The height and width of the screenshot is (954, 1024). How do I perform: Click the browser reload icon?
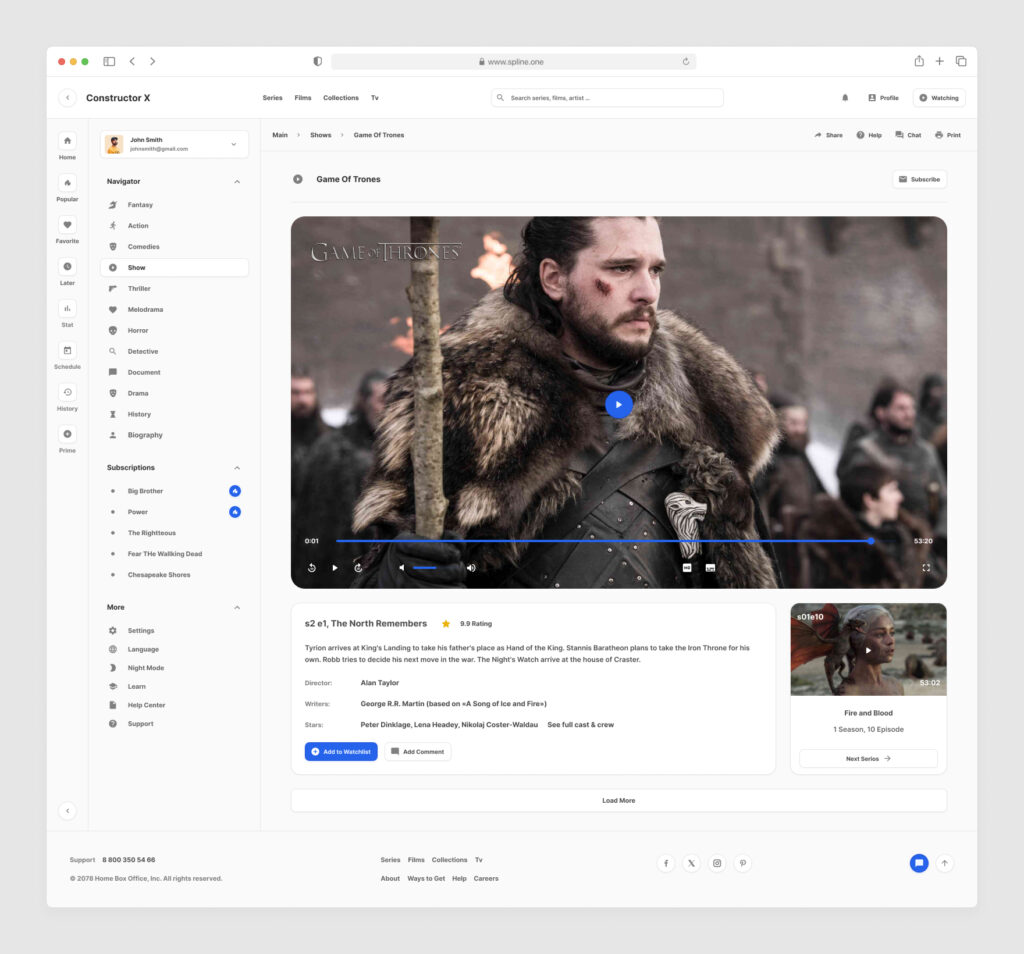click(x=686, y=62)
